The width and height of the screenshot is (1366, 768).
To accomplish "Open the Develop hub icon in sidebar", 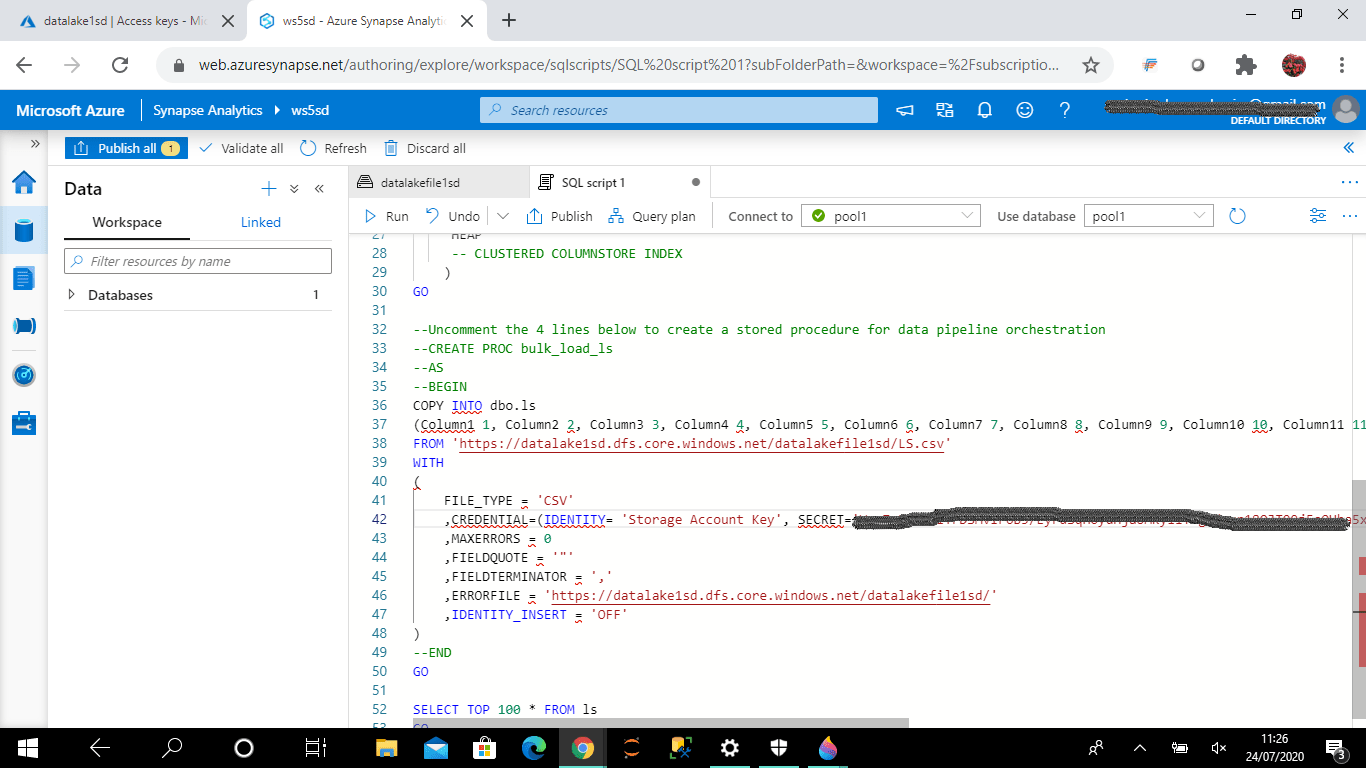I will (x=24, y=278).
